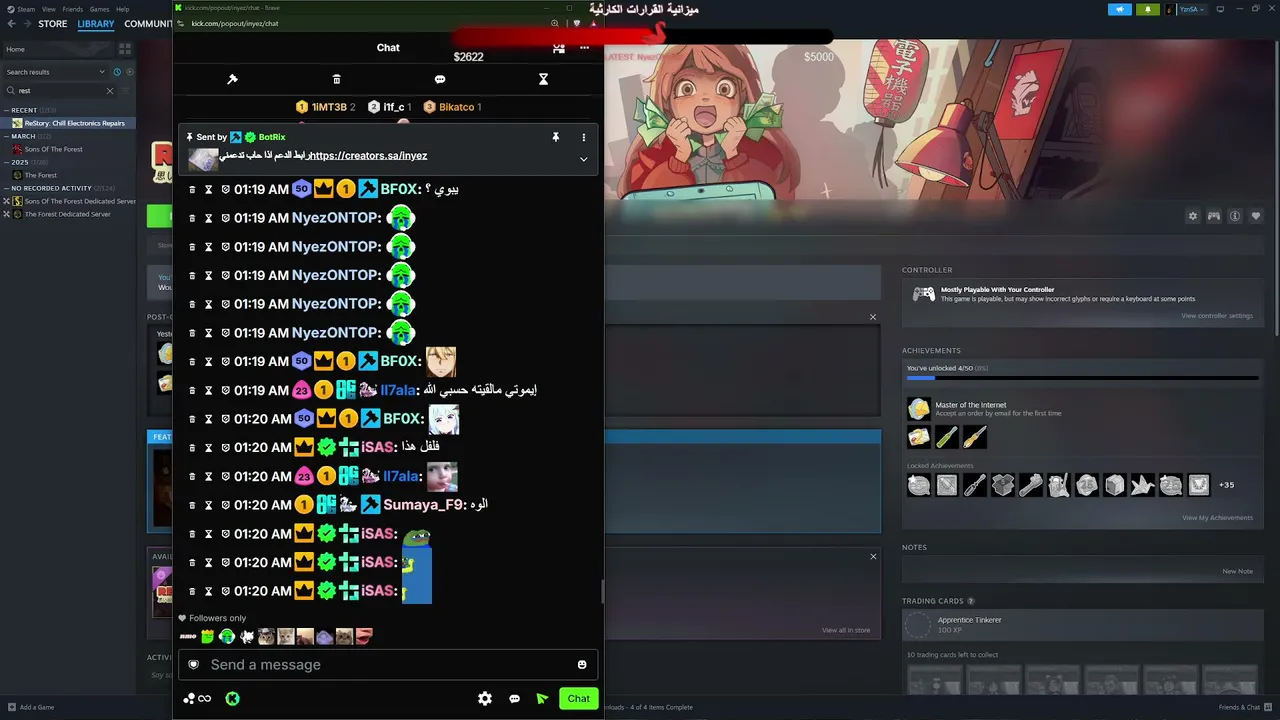Image resolution: width=1280 pixels, height=720 pixels.
Task: Click the Steam forward navigation arrow
Action: (26, 24)
